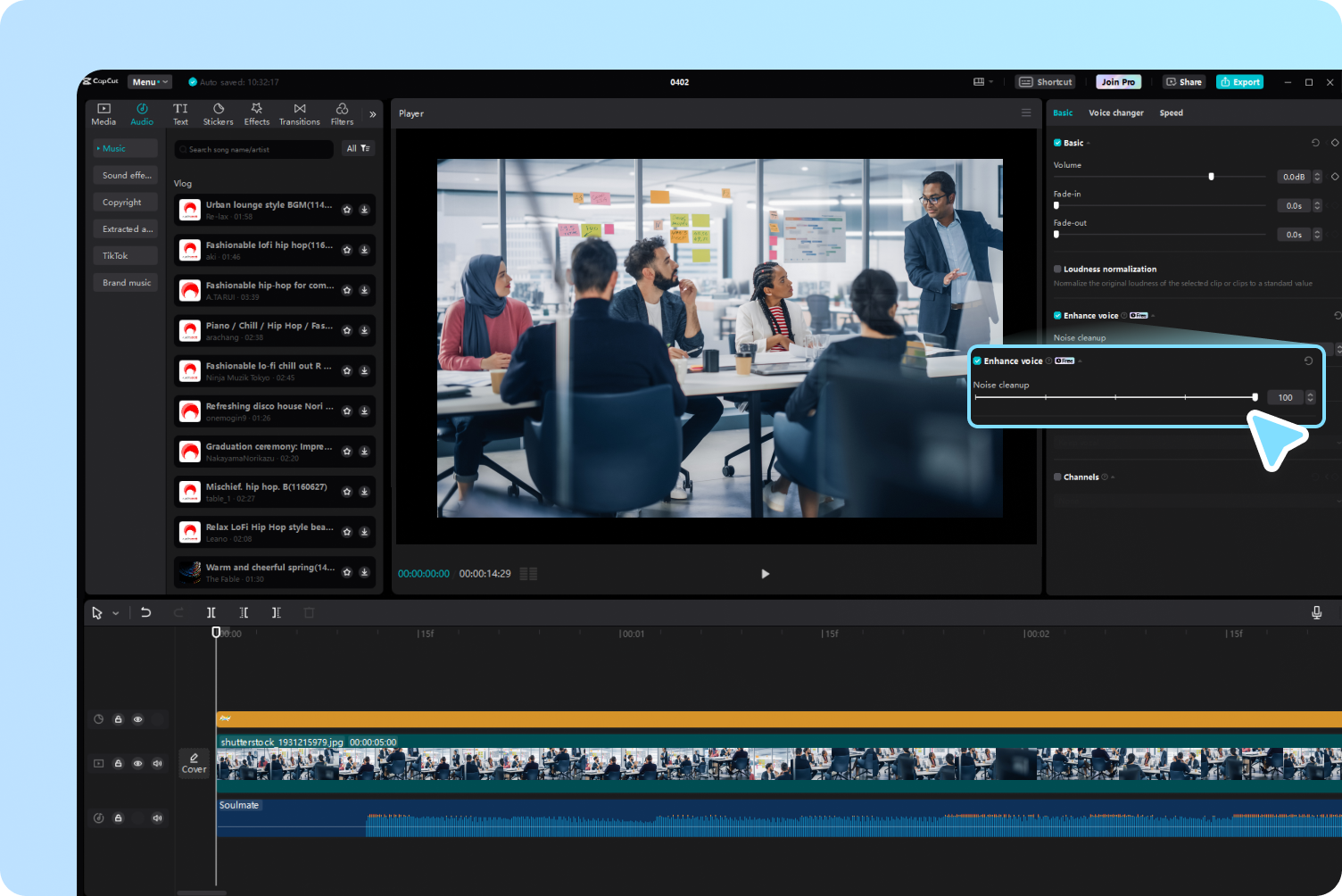
Task: Open the Effects panel
Action: (x=257, y=114)
